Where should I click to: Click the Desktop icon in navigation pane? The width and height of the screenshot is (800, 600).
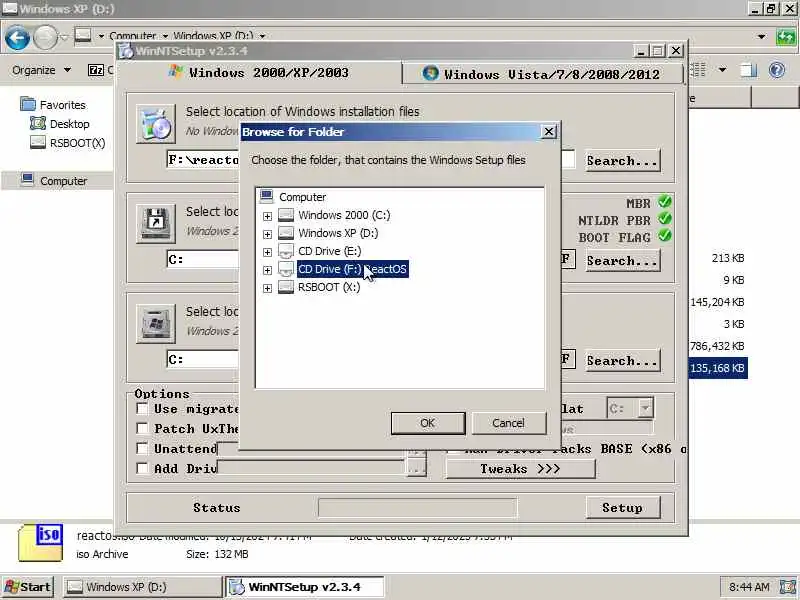point(38,123)
